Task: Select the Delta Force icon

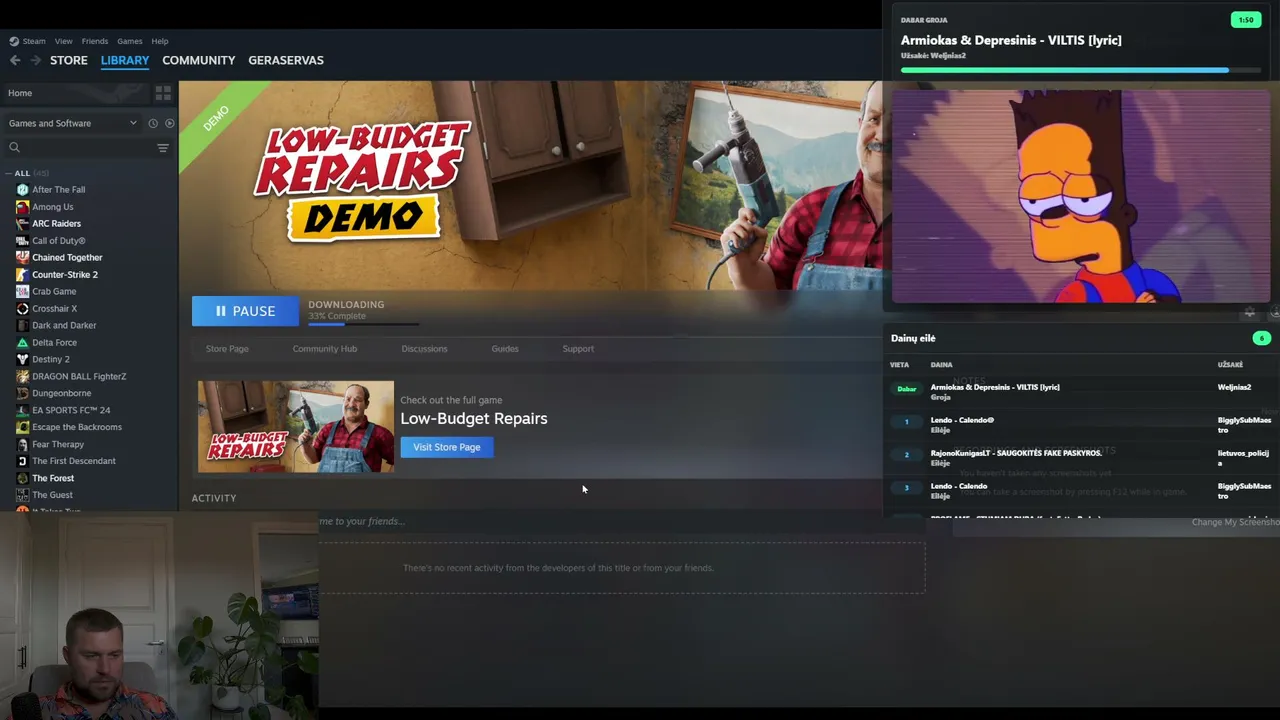Action: pyautogui.click(x=22, y=343)
